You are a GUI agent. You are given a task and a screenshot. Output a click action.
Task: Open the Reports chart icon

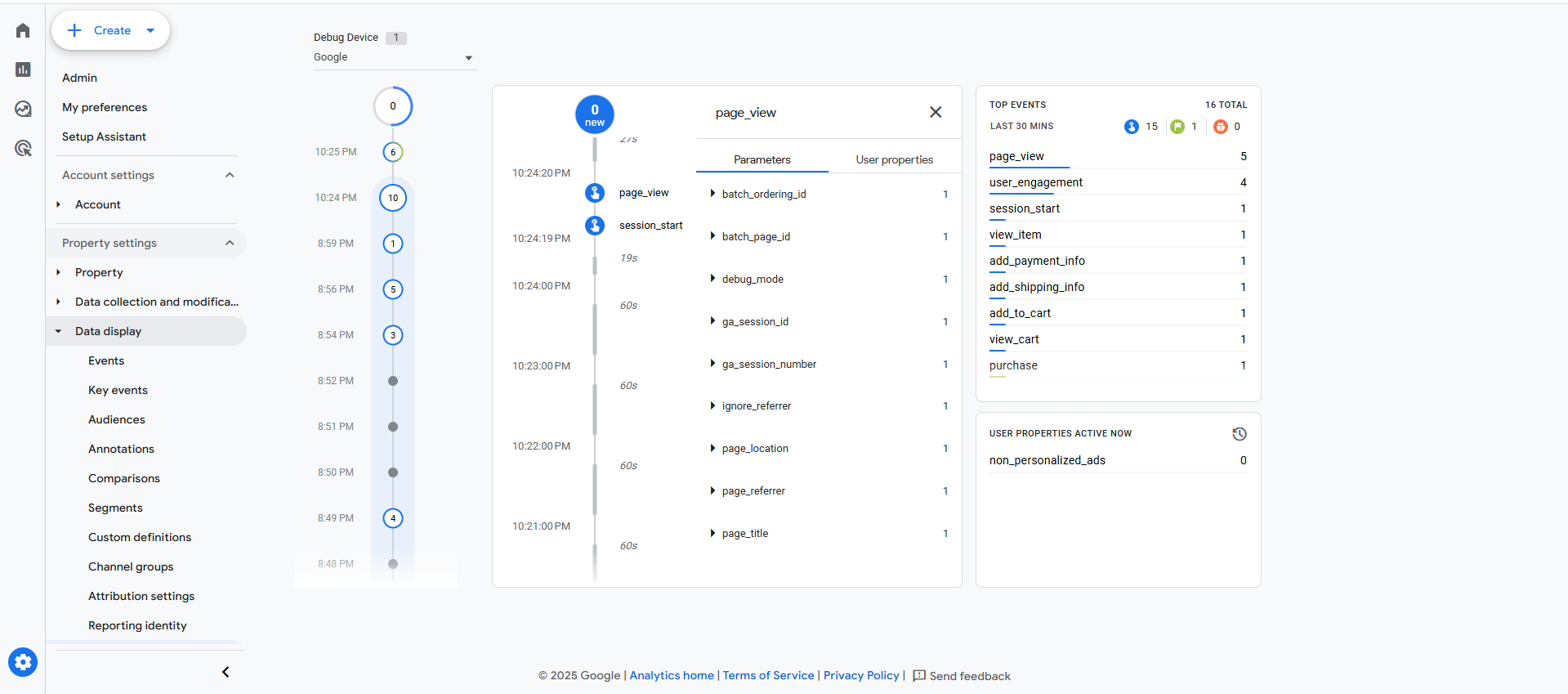click(x=23, y=70)
